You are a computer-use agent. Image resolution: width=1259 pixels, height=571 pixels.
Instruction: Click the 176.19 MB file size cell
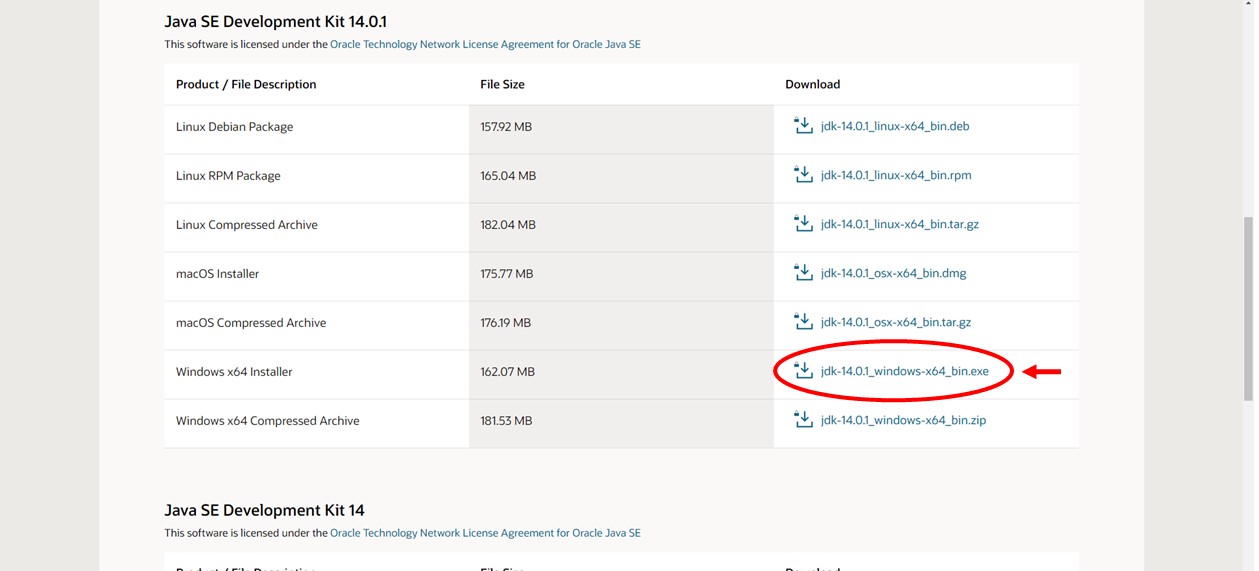click(621, 325)
